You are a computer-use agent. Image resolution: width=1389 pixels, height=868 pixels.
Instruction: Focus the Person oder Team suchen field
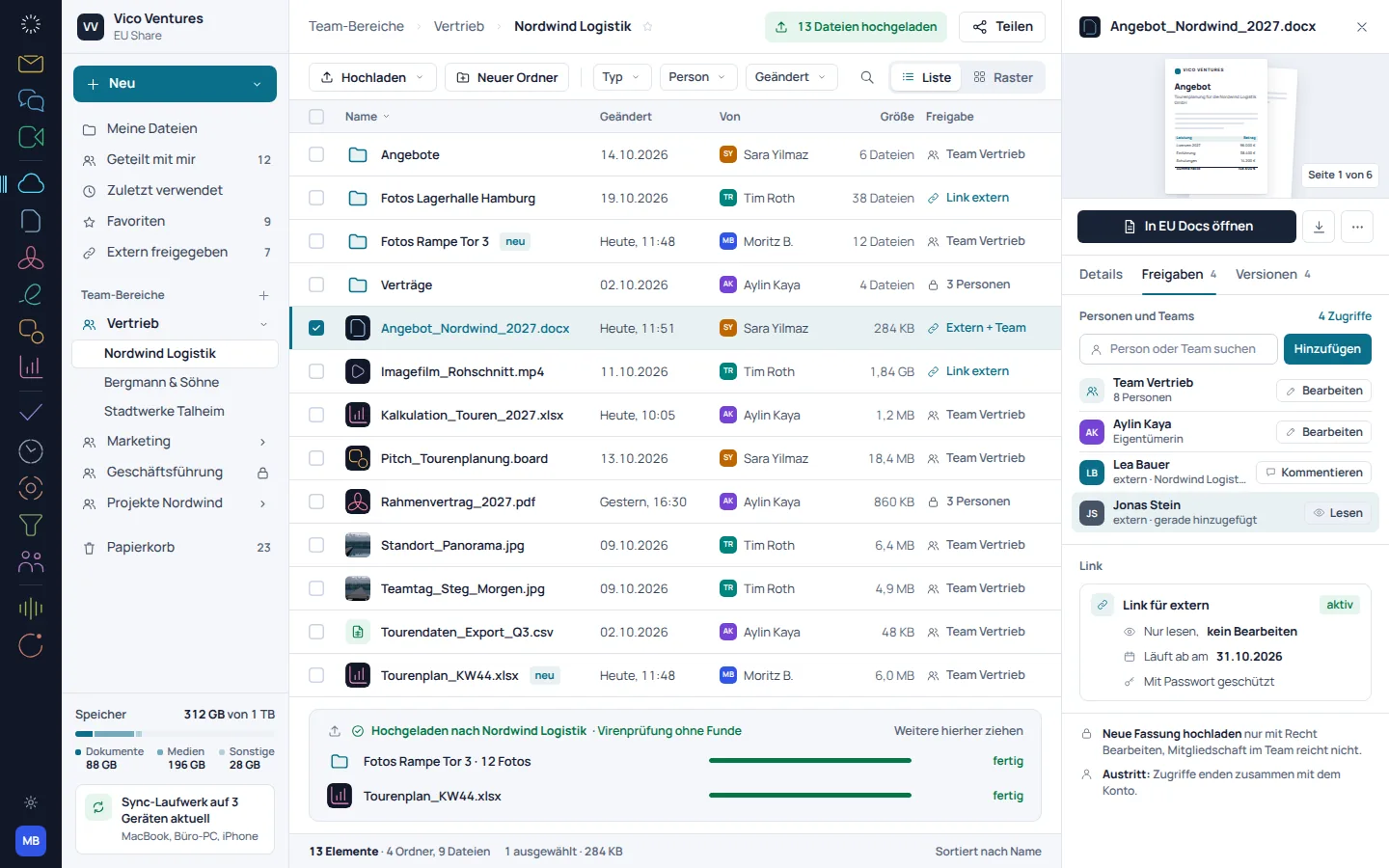click(x=1179, y=349)
